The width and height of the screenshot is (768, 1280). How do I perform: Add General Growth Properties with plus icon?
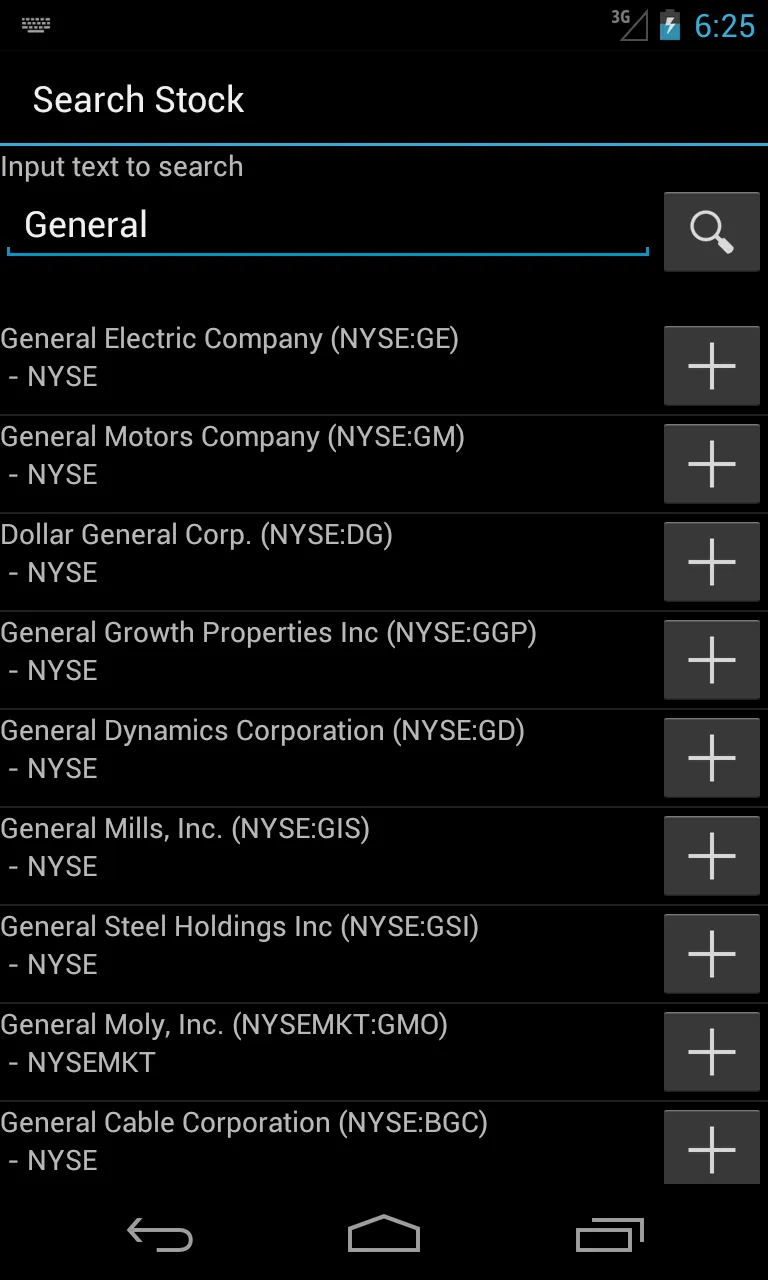(x=712, y=660)
